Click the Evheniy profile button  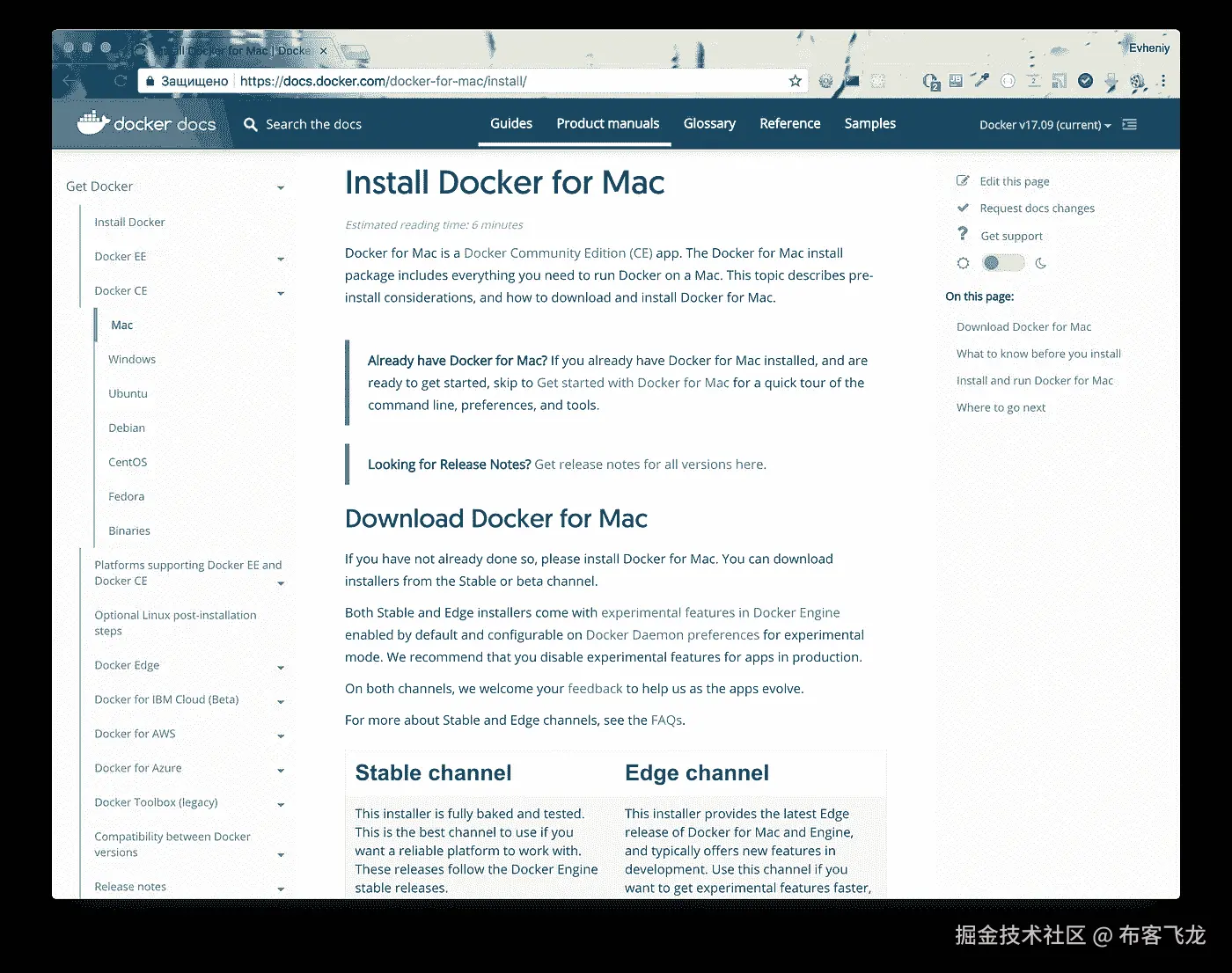pyautogui.click(x=1148, y=48)
